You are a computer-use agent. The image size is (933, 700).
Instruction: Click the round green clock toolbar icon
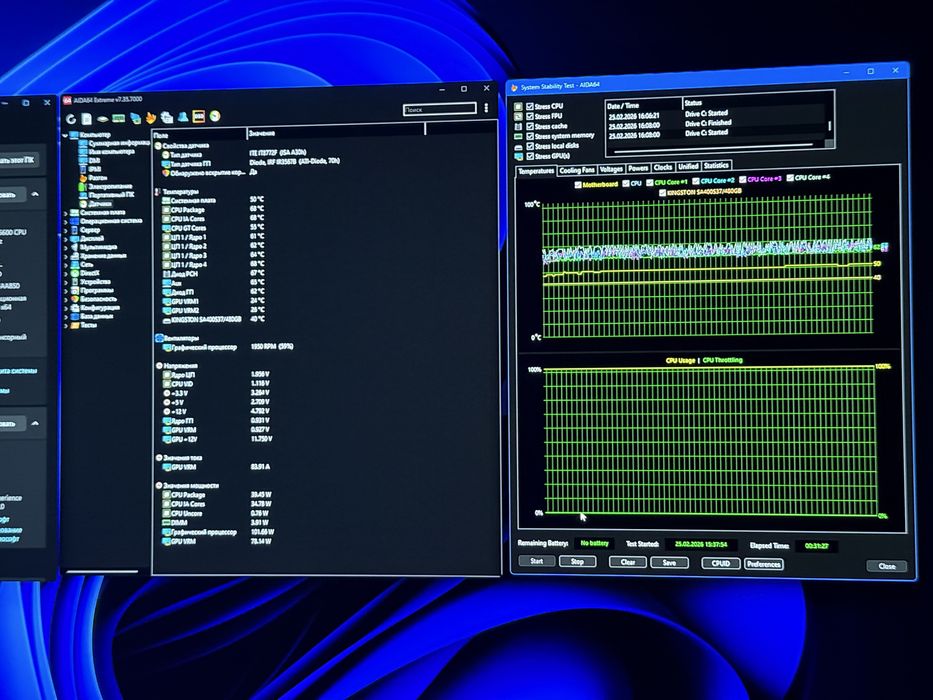[215, 115]
